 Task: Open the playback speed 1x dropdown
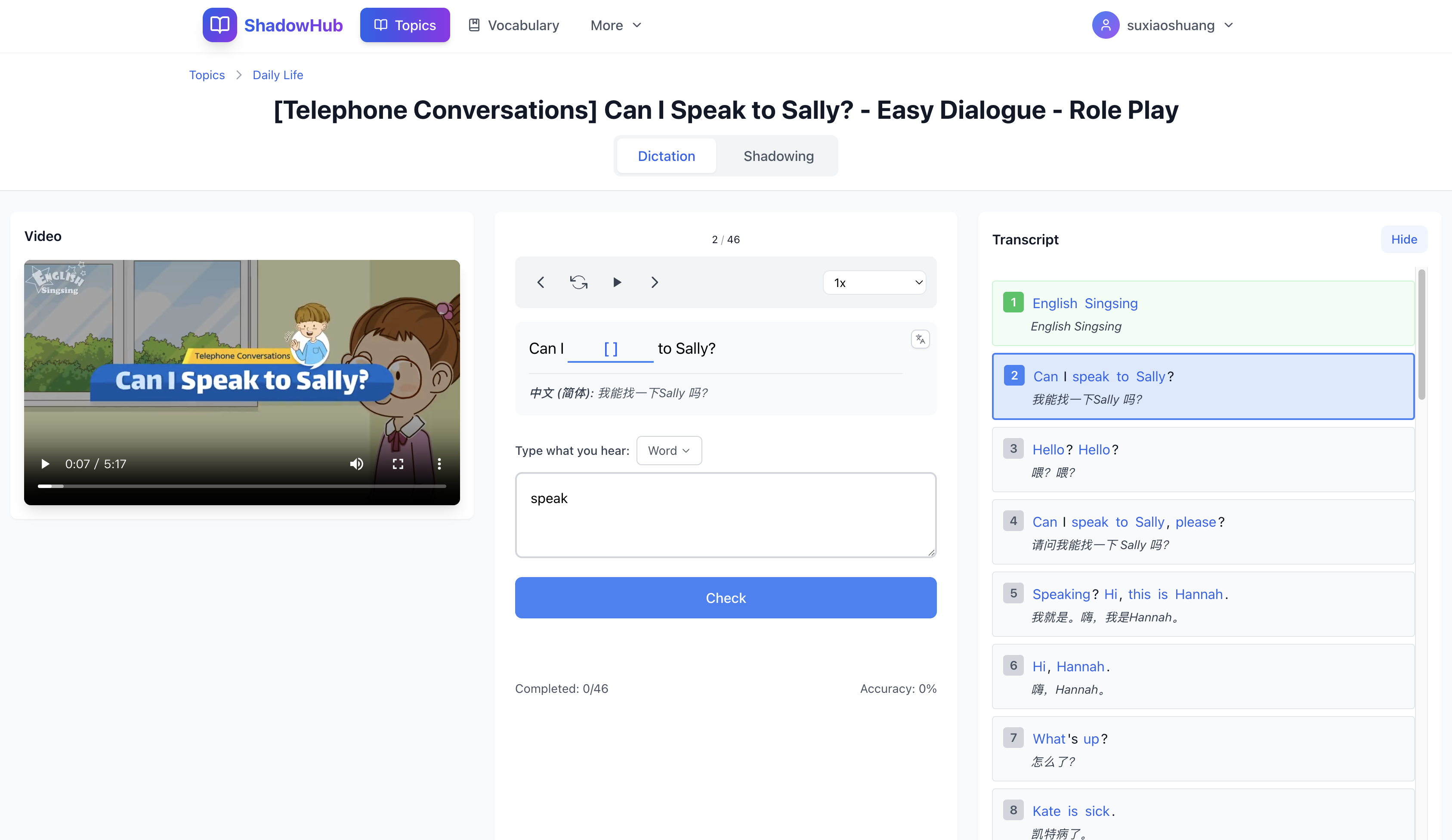tap(874, 282)
